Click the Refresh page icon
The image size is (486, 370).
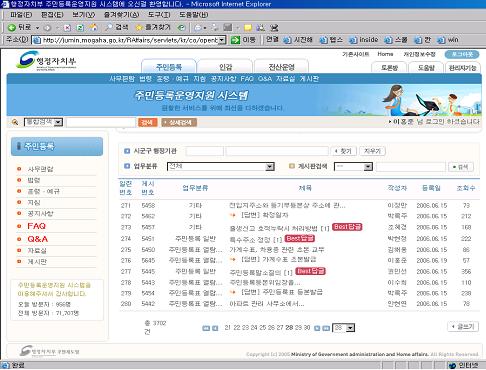80,28
